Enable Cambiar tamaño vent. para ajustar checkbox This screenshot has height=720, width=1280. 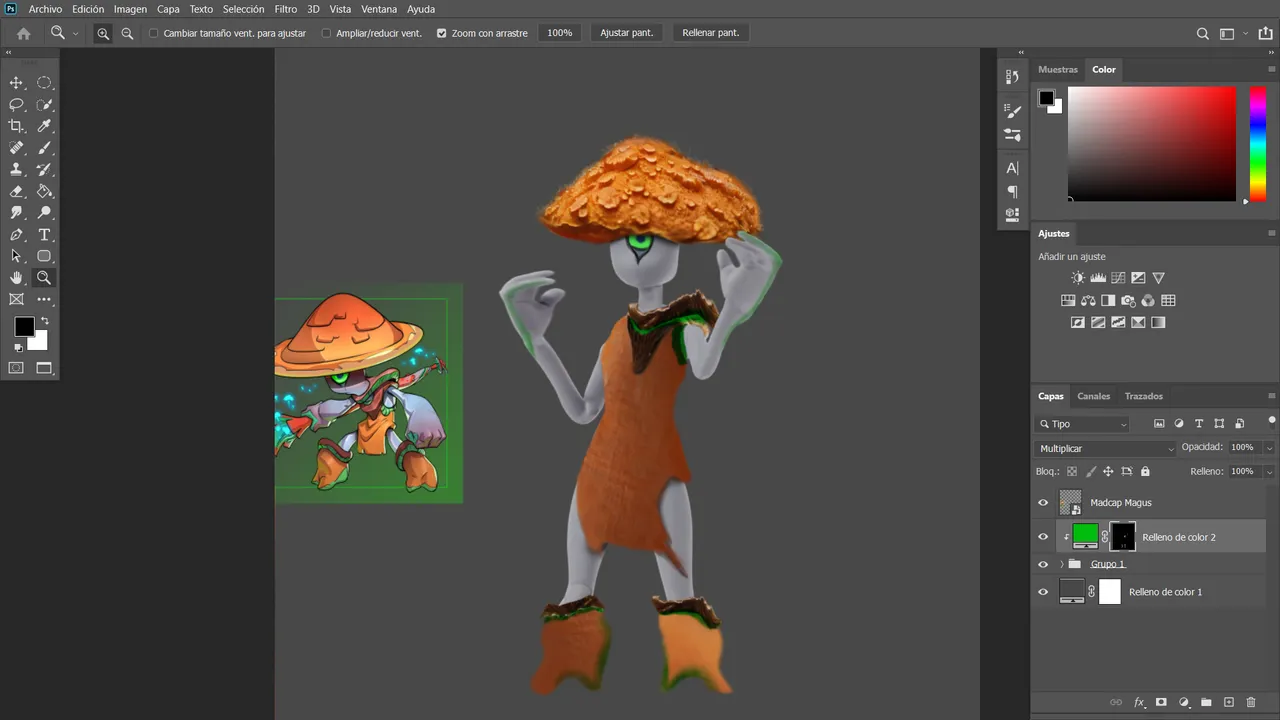(x=154, y=33)
